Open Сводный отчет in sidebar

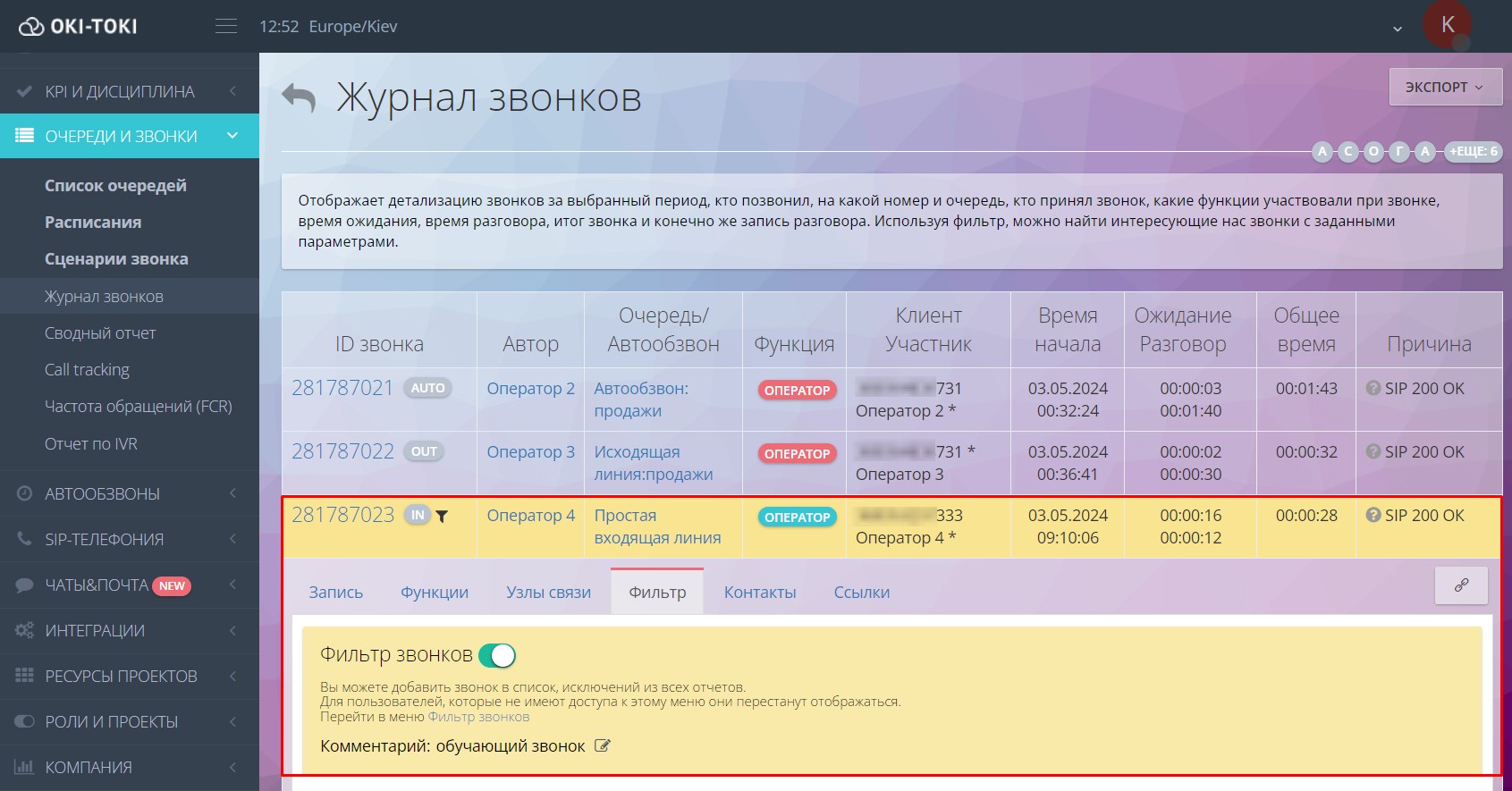100,332
